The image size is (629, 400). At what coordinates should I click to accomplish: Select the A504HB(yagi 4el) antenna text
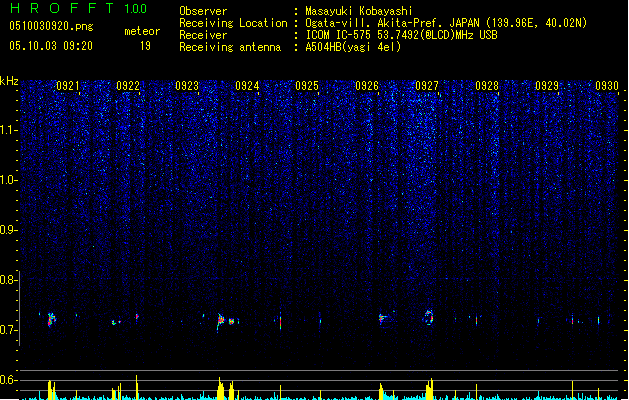(353, 47)
